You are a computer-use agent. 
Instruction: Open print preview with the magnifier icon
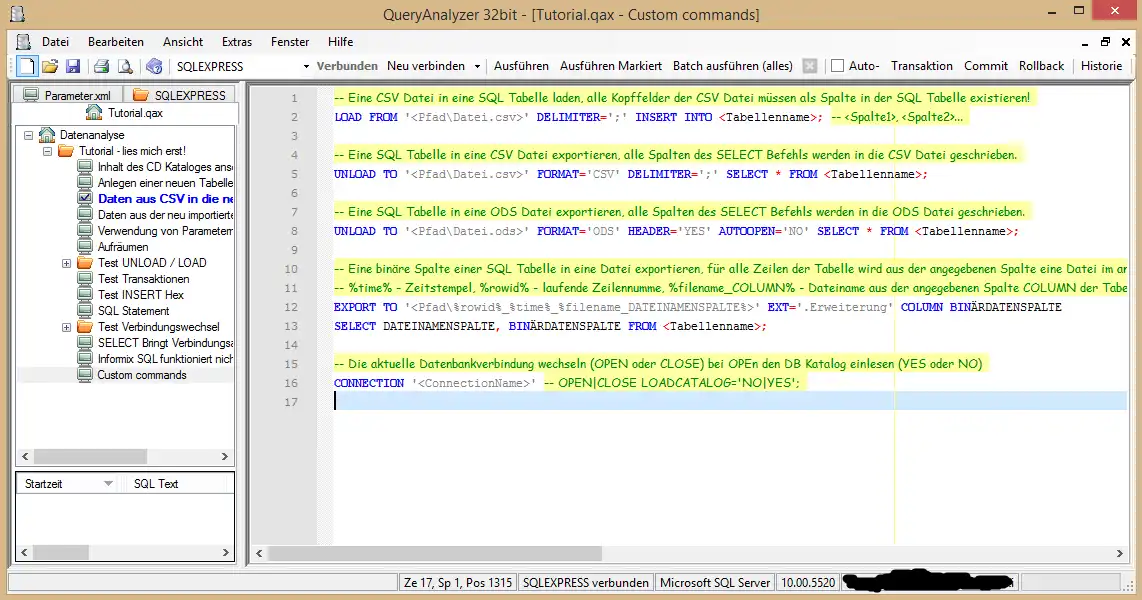[125, 66]
